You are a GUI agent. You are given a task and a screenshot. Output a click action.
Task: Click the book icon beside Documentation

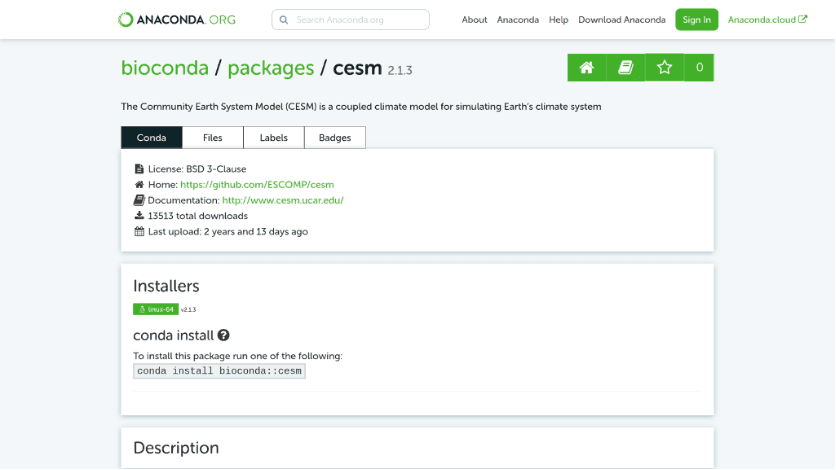coord(139,200)
